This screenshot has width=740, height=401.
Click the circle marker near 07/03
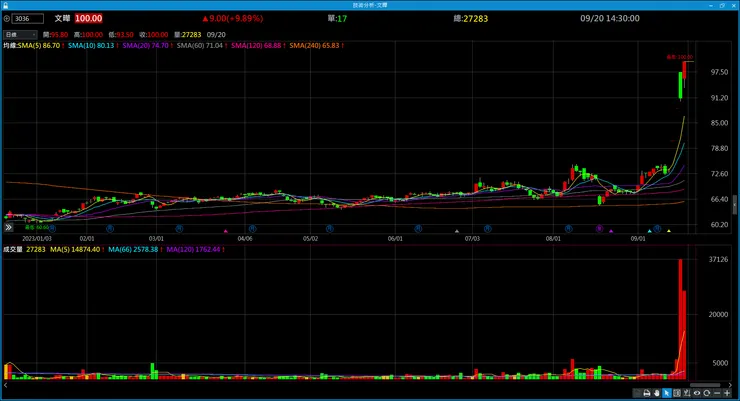[x=488, y=228]
